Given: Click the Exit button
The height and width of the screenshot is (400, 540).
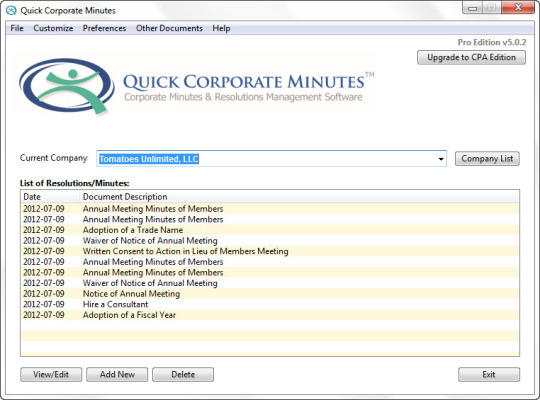Looking at the screenshot, I should [489, 375].
